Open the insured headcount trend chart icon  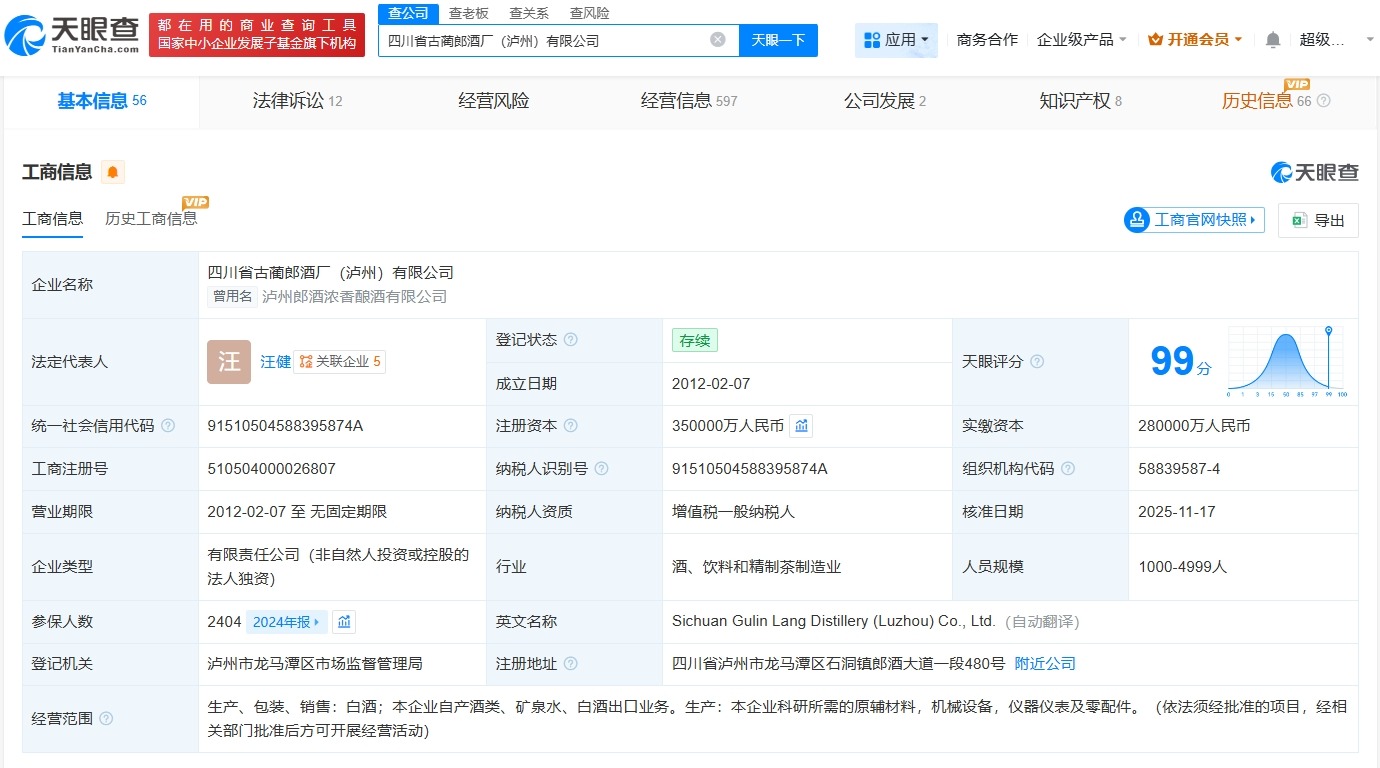pos(344,622)
